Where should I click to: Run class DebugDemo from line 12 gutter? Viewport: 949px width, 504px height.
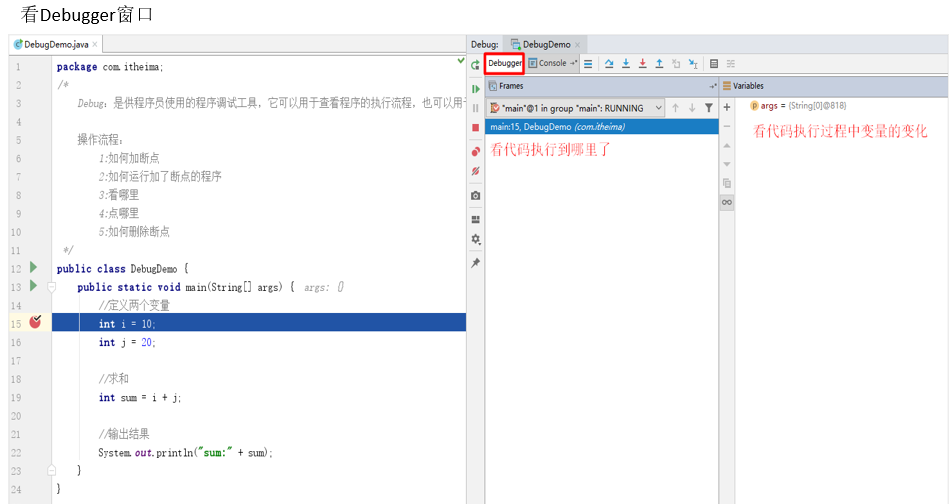coord(34,267)
